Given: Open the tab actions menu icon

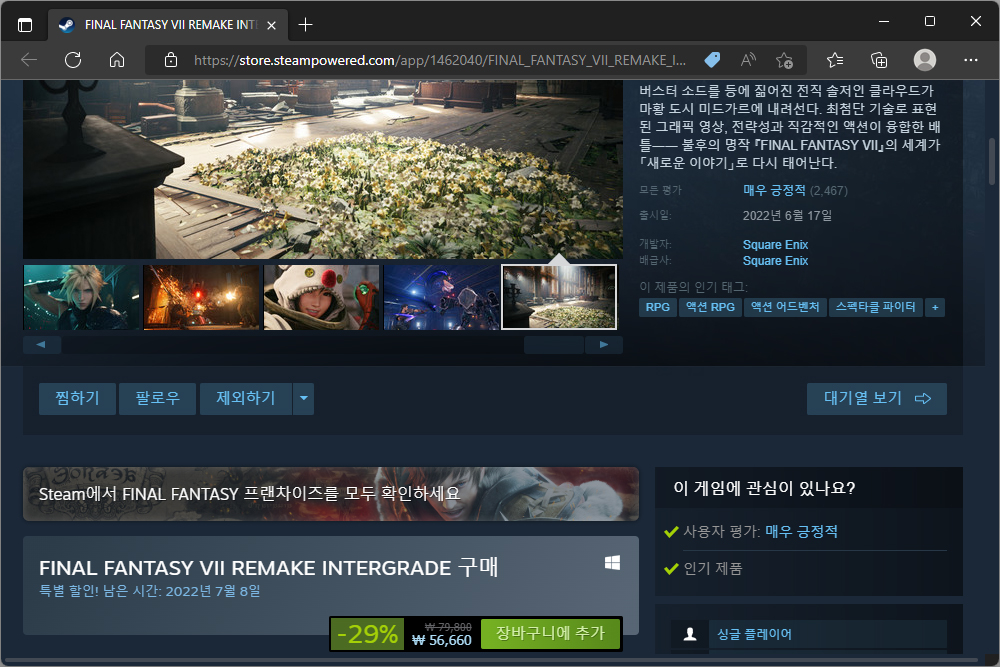Looking at the screenshot, I should (24, 25).
